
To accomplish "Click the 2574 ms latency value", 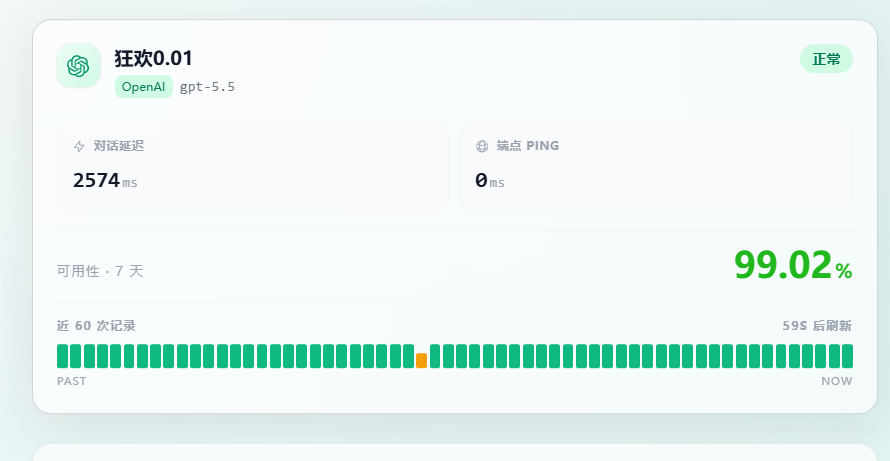I will (105, 181).
